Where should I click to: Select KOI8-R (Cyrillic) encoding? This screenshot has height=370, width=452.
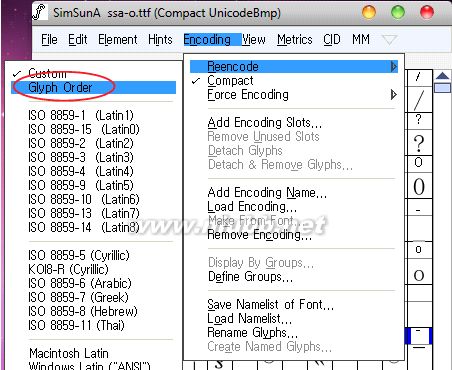pyautogui.click(x=68, y=270)
